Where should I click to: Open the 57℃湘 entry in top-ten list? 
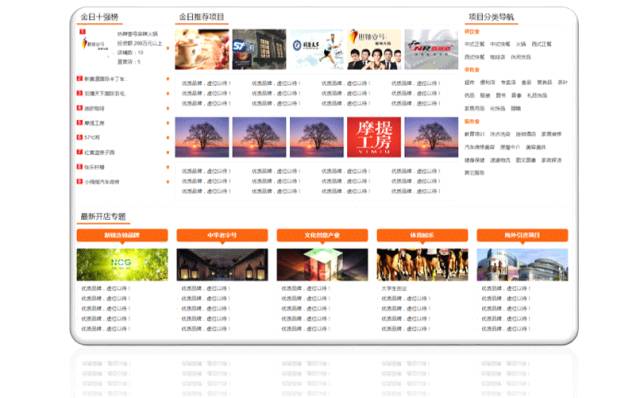(92, 138)
